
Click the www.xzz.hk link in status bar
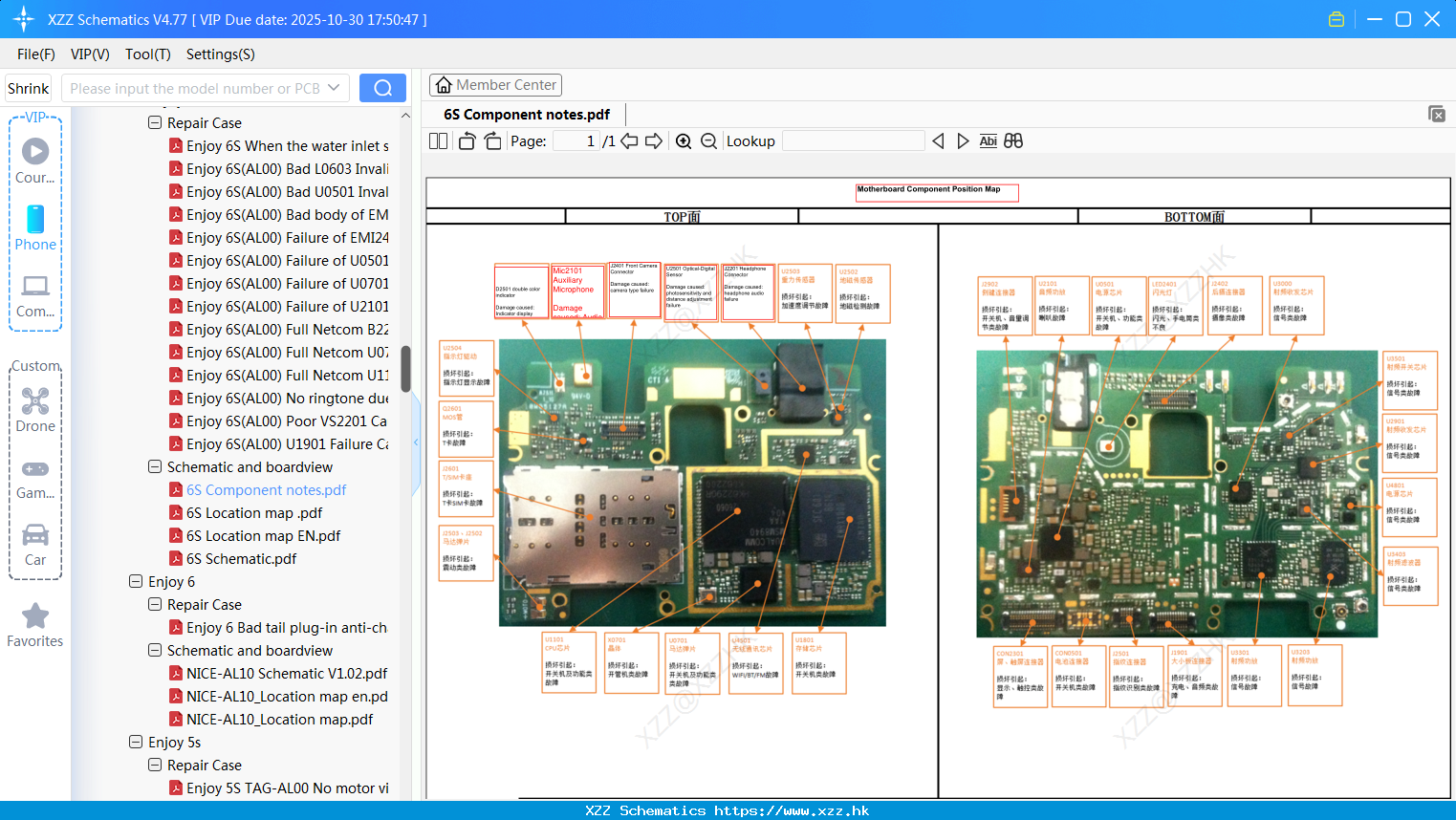[792, 810]
